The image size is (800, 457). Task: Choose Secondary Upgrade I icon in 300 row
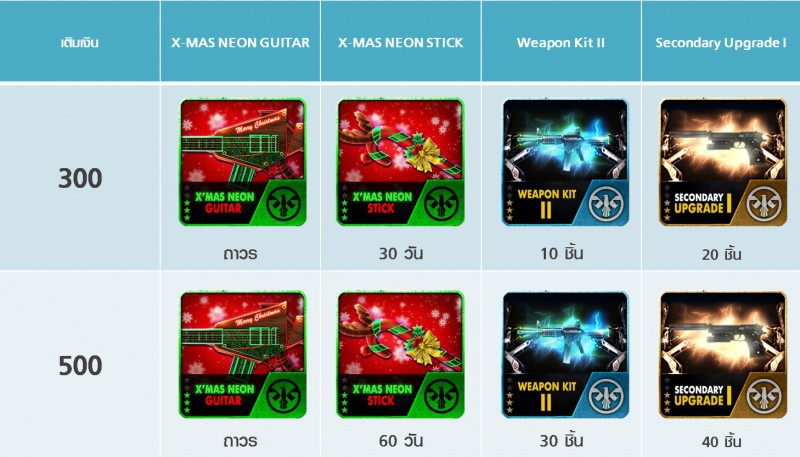click(x=723, y=162)
